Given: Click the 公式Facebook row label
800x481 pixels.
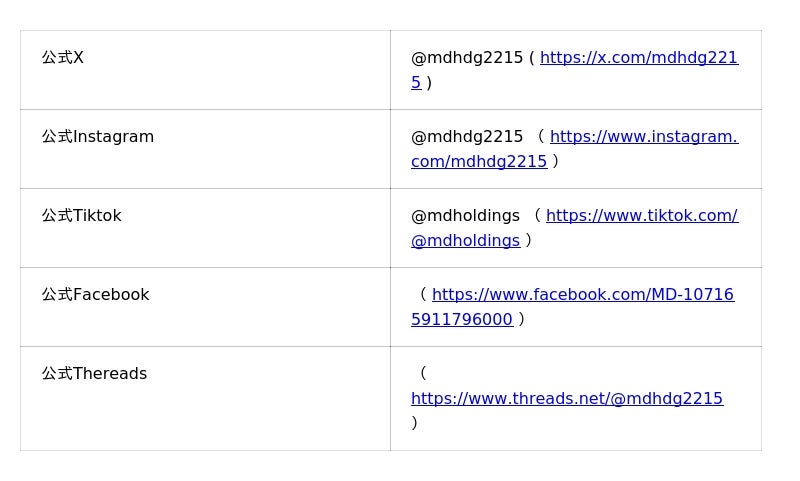Looking at the screenshot, I should [95, 295].
